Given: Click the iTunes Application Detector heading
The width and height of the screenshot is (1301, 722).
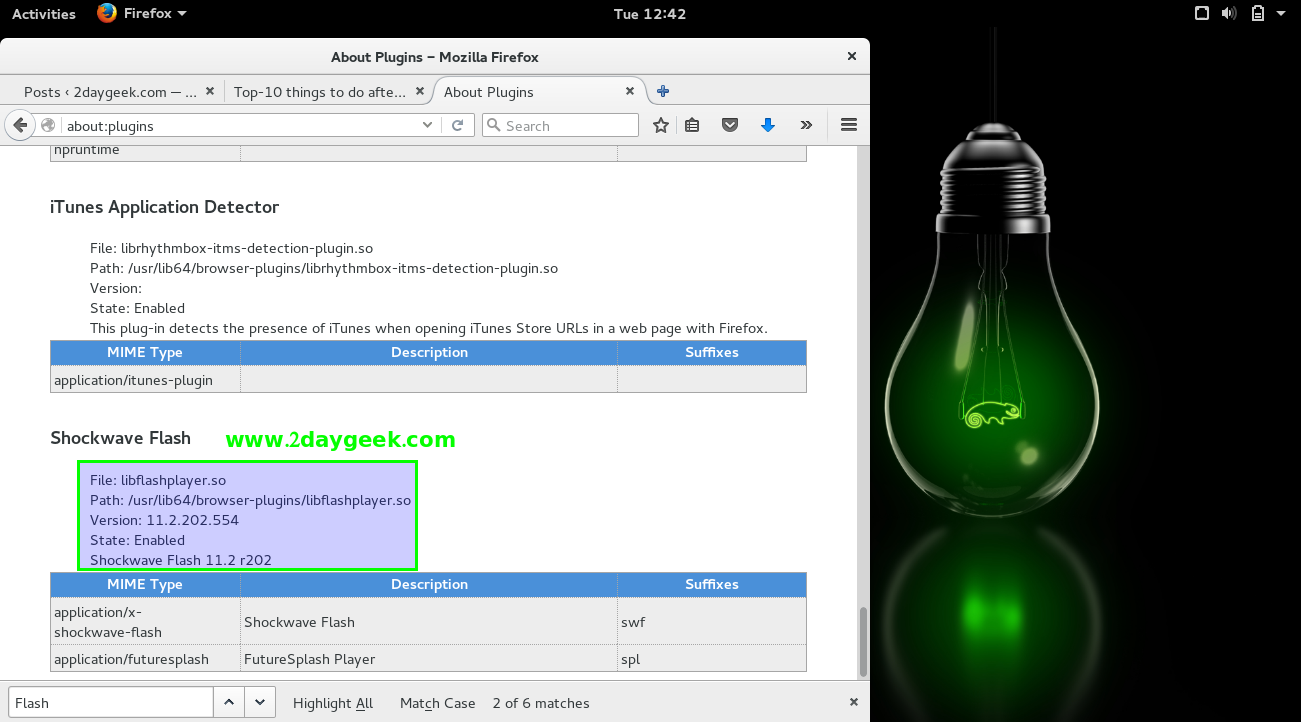Looking at the screenshot, I should click(165, 207).
